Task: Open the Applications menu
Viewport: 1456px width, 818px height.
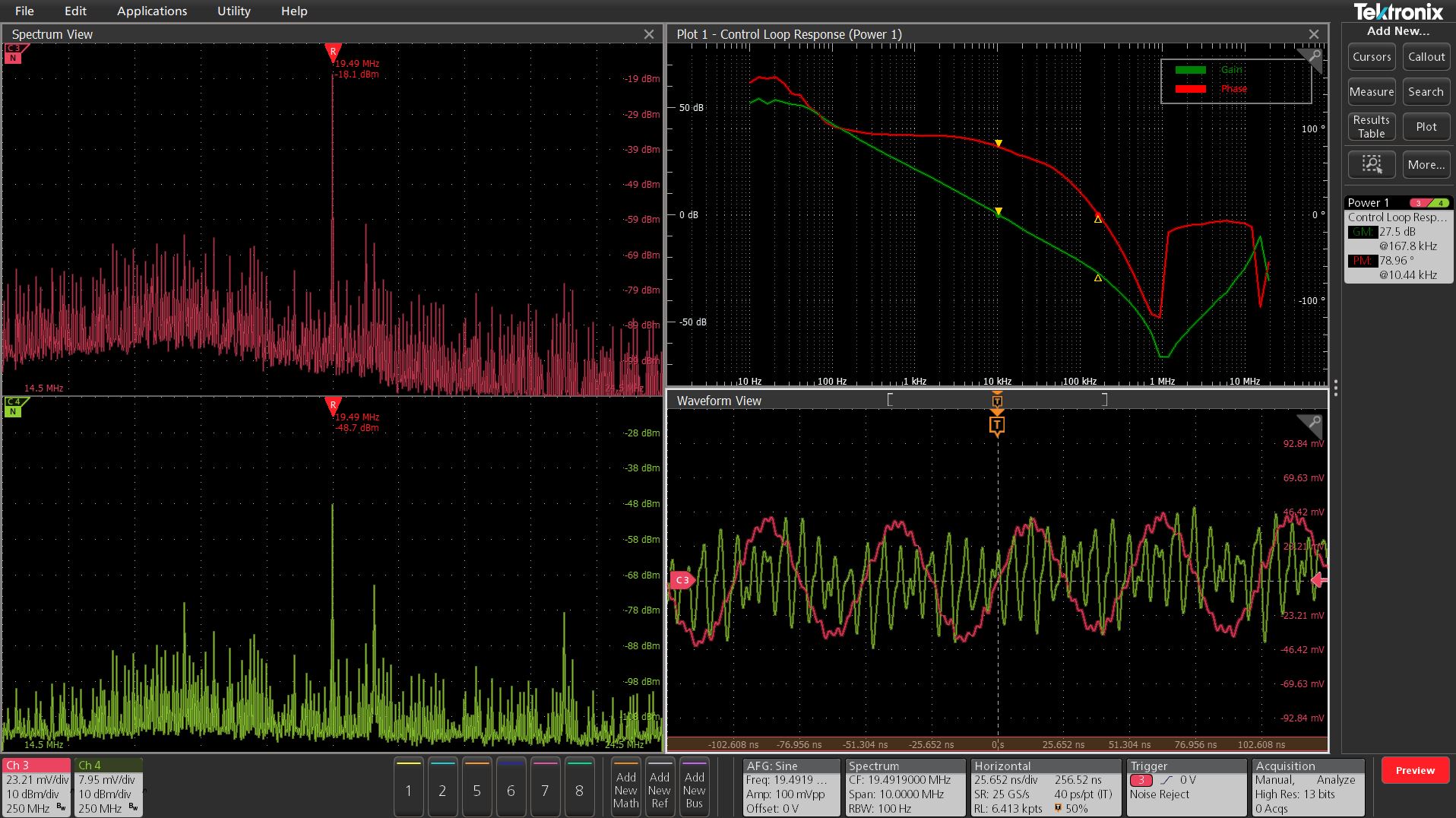Action: (x=152, y=11)
